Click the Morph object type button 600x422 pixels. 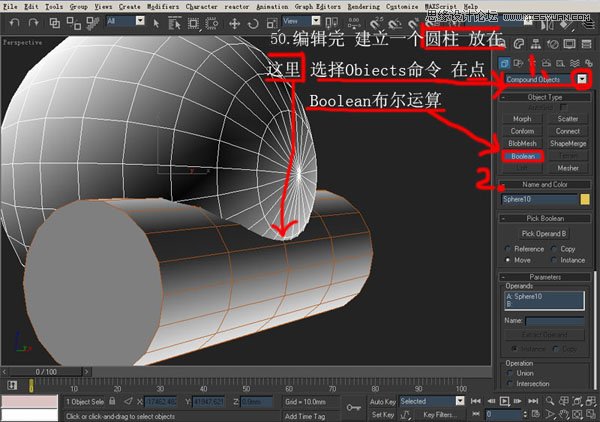pos(522,119)
